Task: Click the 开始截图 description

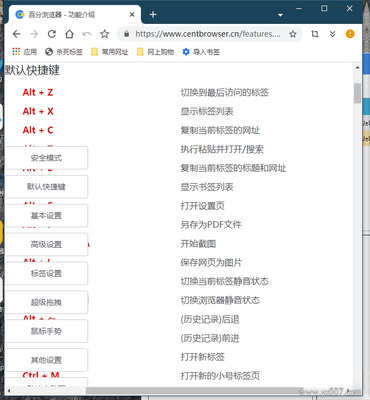Action: (198, 244)
